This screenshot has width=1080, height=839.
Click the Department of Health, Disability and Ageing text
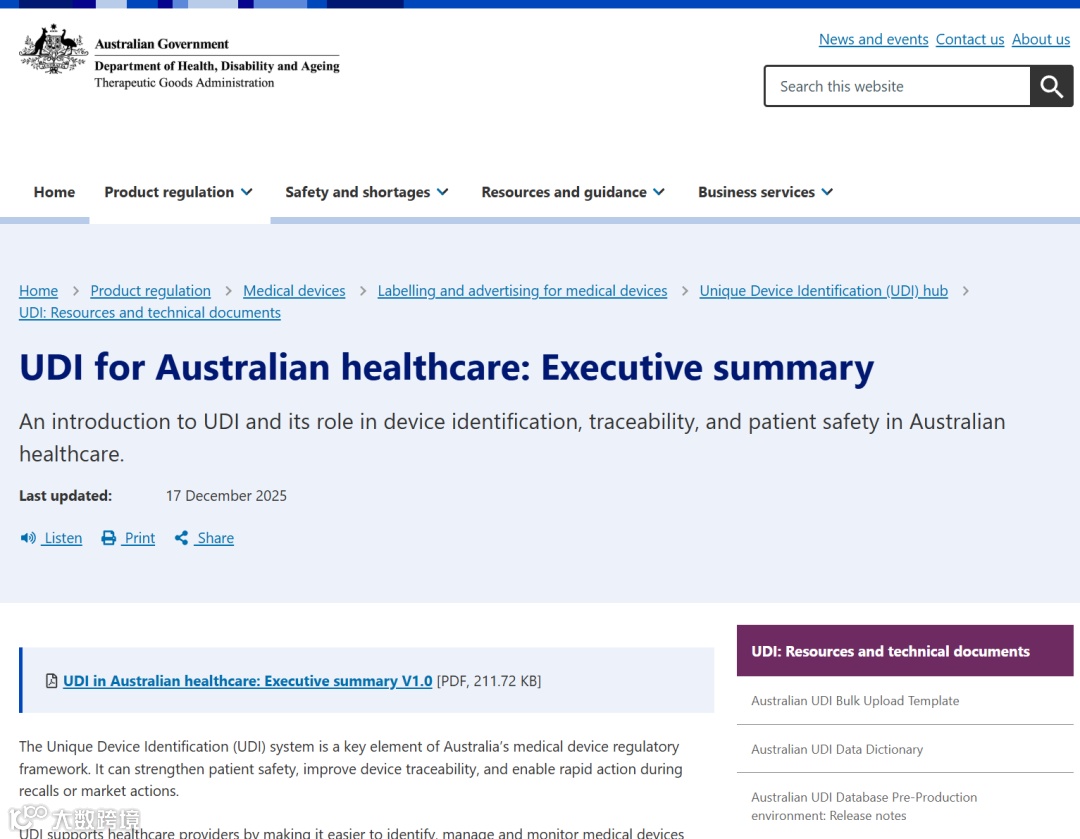217,65
